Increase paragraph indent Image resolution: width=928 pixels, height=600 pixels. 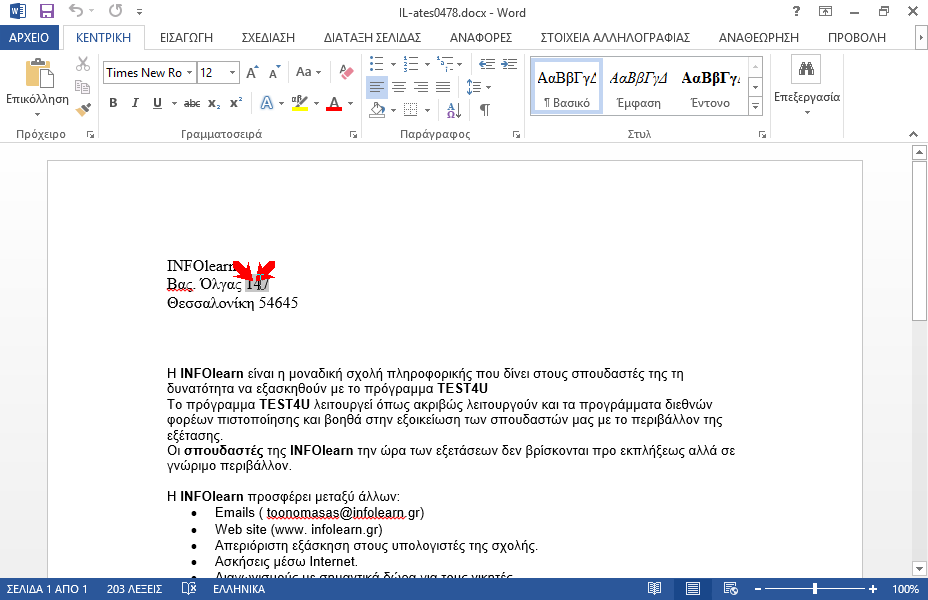(509, 64)
